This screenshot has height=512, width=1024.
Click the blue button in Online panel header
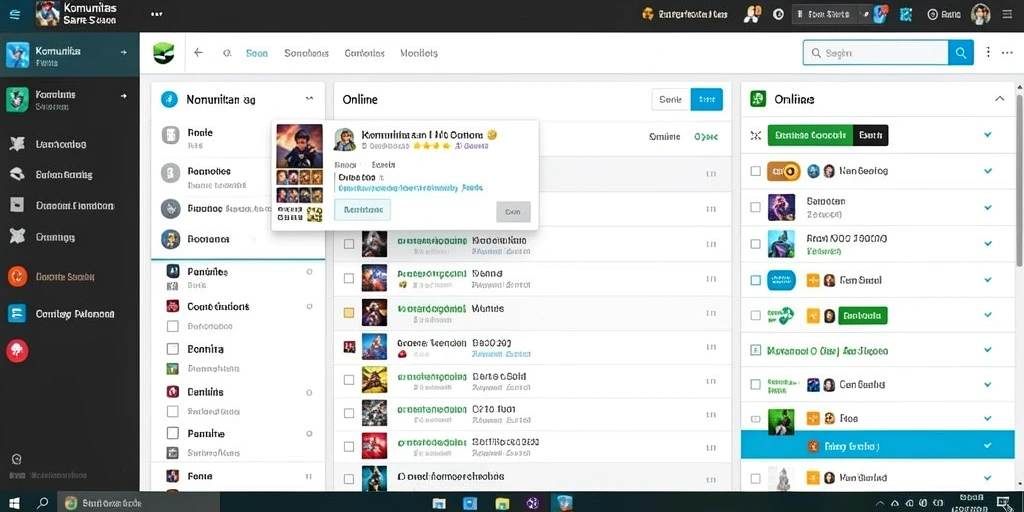pyautogui.click(x=707, y=99)
